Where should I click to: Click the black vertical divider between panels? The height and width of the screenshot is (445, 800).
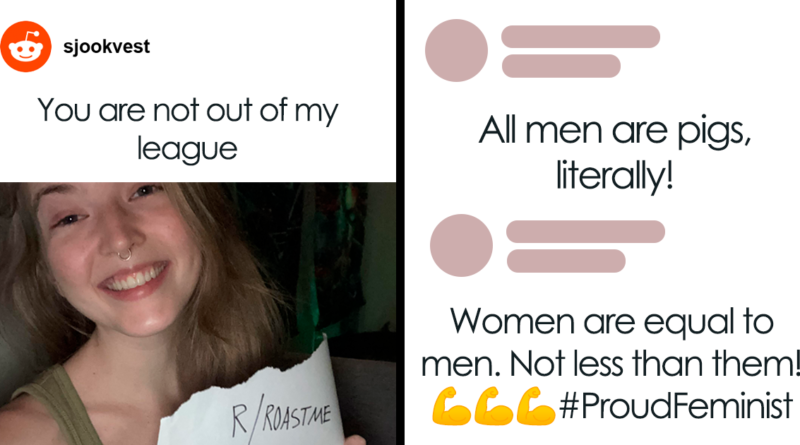point(401,222)
